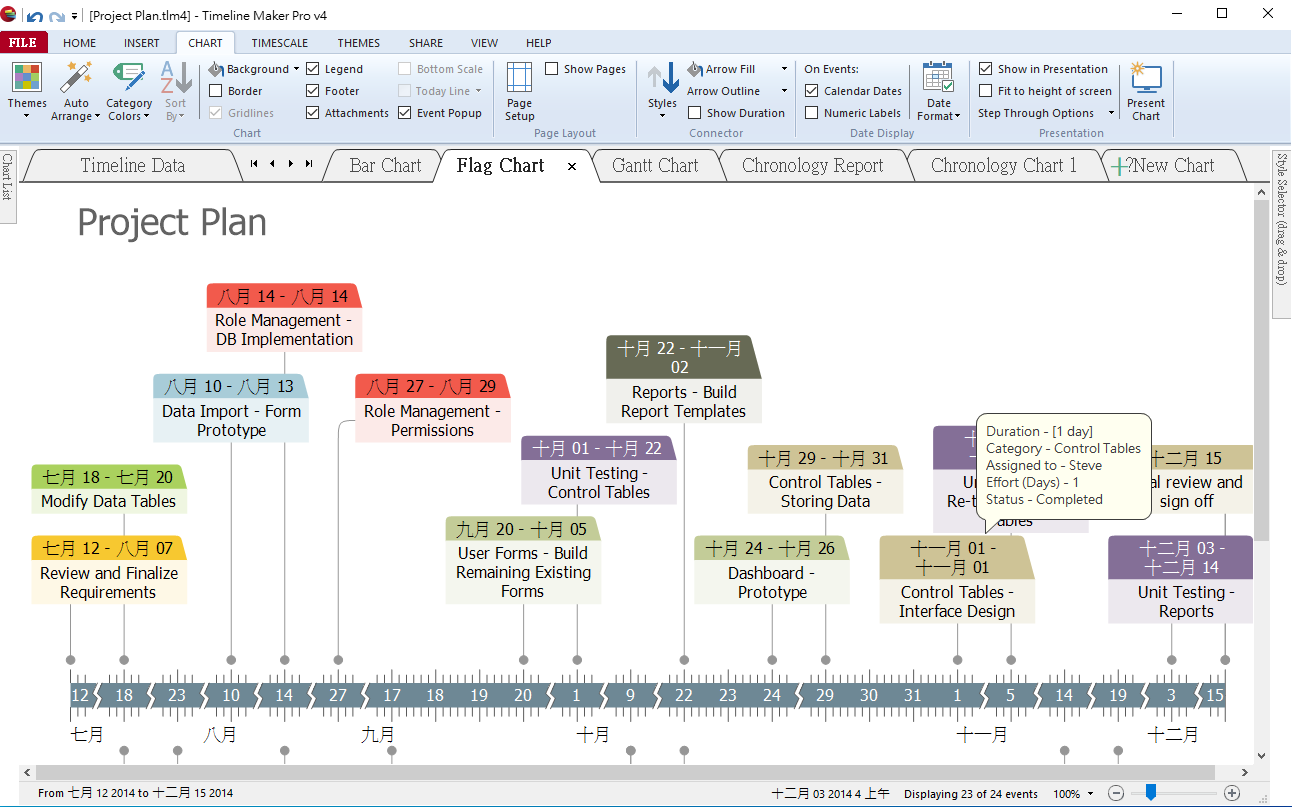Open the Date Format calendar icon
Viewport: 1292px width, 807px height.
click(938, 78)
